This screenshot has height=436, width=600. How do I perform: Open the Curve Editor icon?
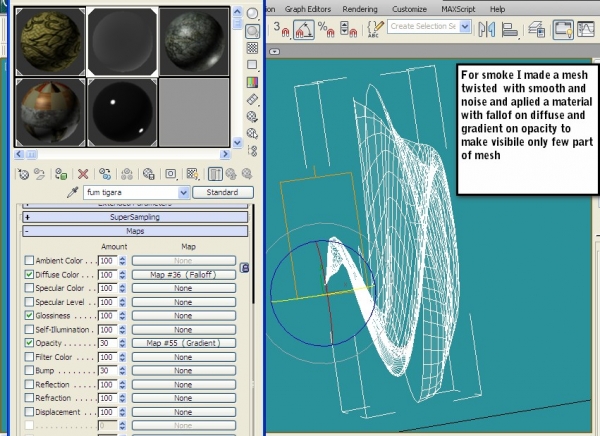[585, 29]
